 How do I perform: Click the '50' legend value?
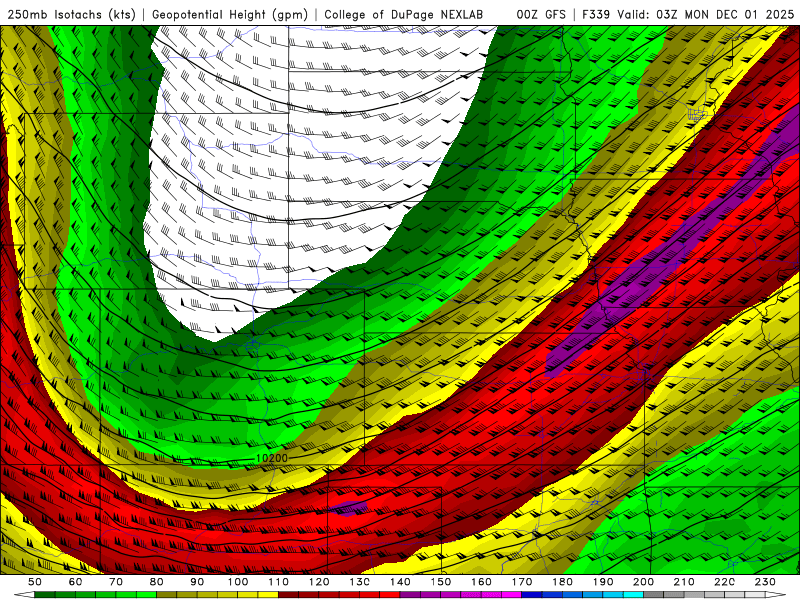pos(35,582)
